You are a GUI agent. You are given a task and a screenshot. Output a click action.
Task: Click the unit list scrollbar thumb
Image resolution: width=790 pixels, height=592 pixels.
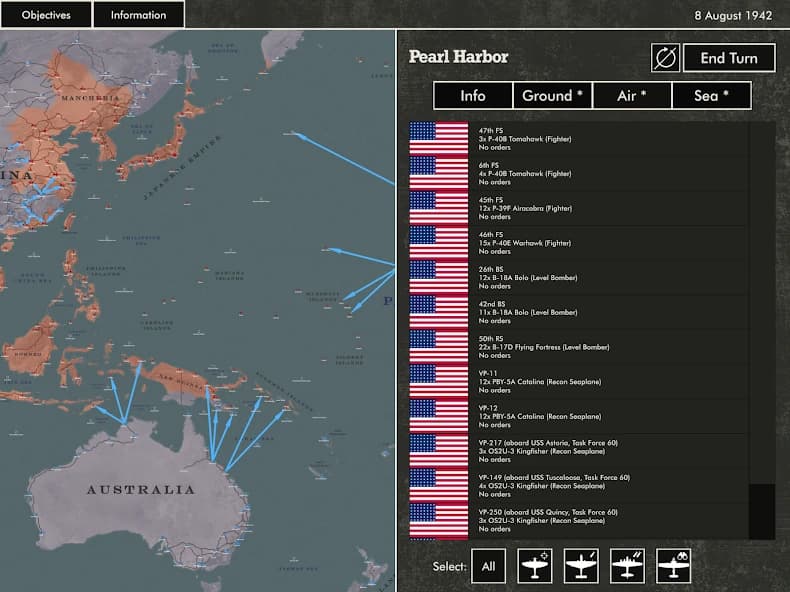(x=762, y=510)
